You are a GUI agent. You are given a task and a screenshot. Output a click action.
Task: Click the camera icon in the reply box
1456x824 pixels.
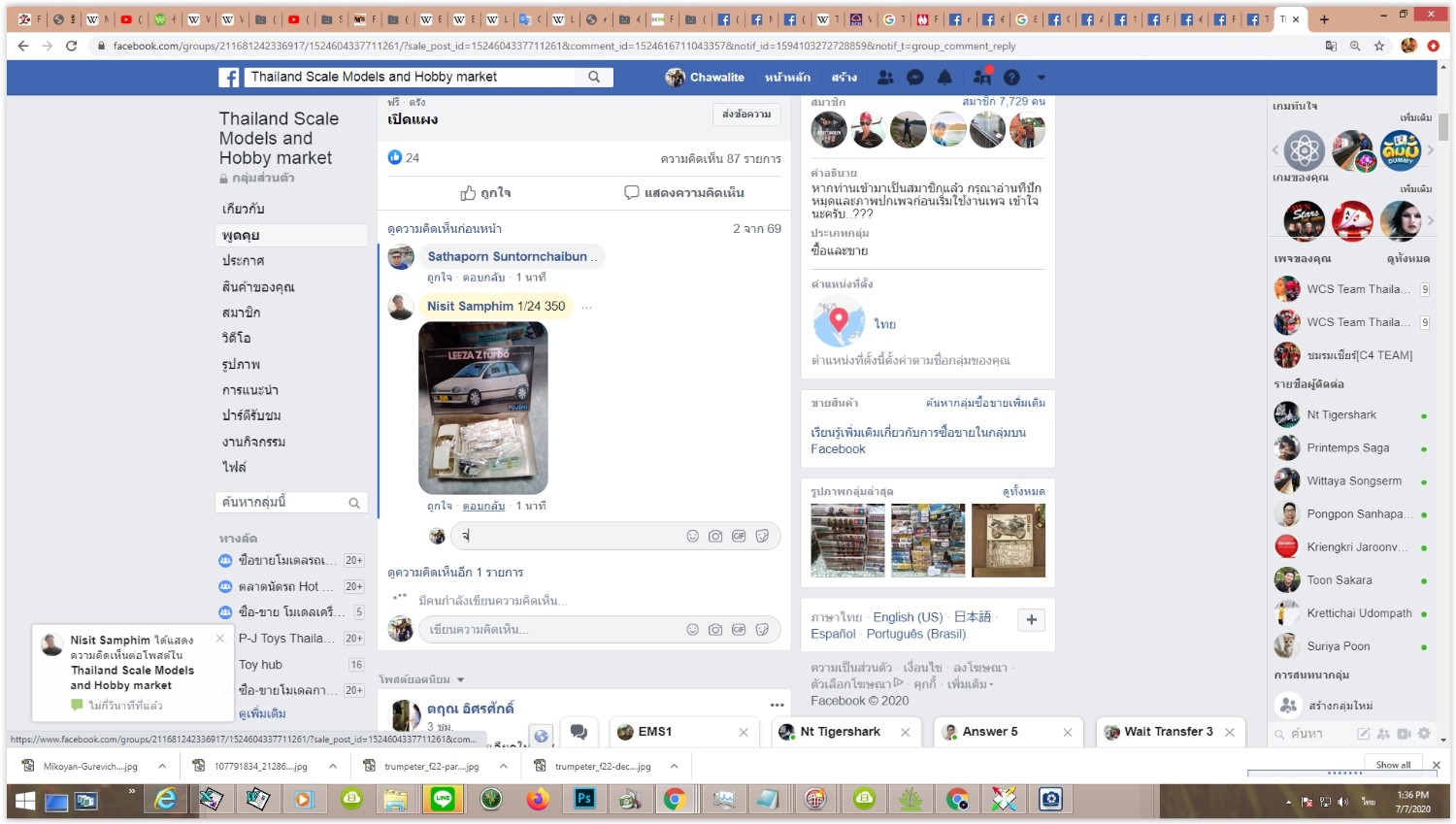[715, 536]
